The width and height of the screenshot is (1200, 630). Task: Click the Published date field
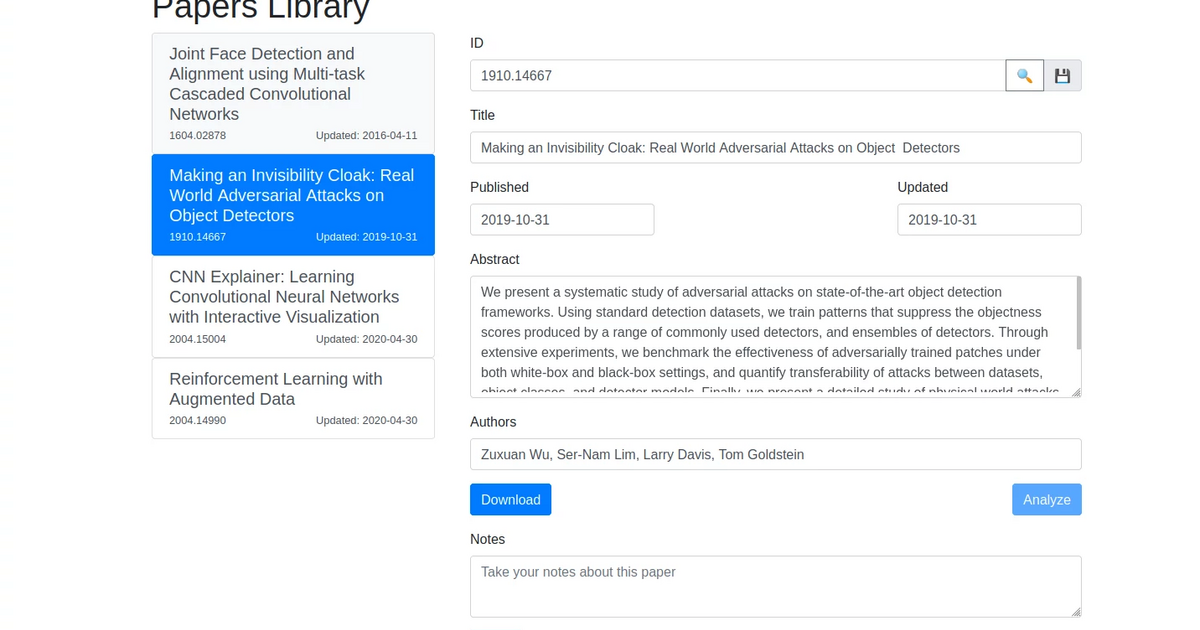[562, 220]
